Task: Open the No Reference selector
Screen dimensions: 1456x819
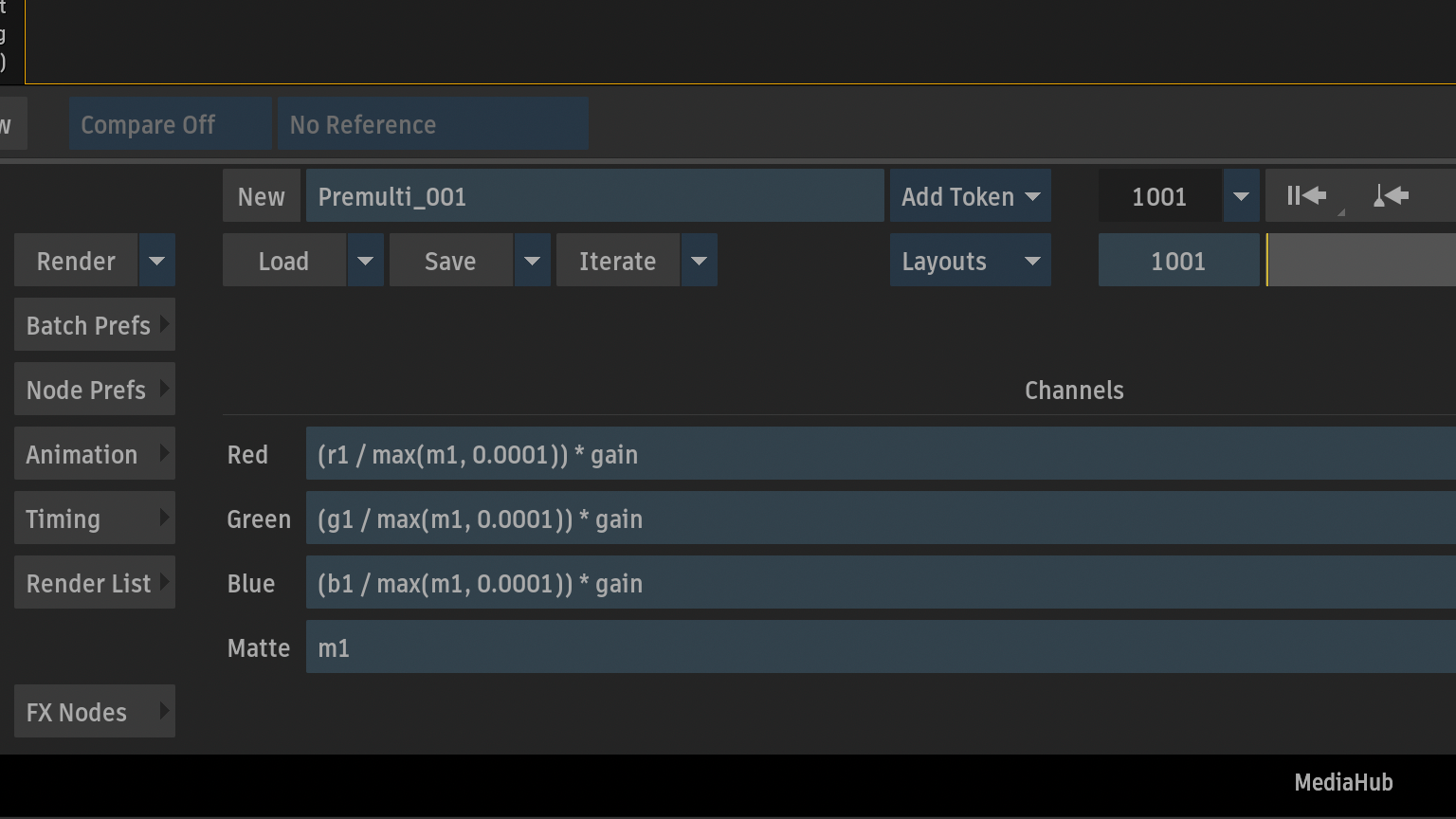Action: coord(433,124)
